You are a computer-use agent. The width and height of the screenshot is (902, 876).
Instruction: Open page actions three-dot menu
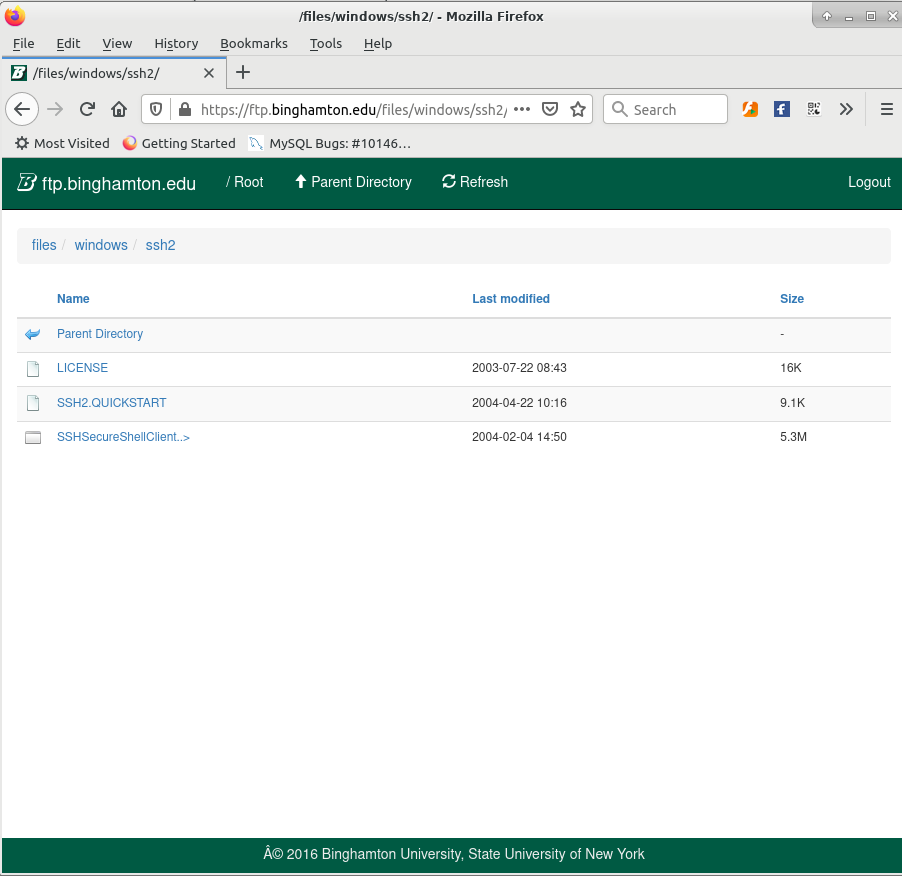pyautogui.click(x=522, y=109)
